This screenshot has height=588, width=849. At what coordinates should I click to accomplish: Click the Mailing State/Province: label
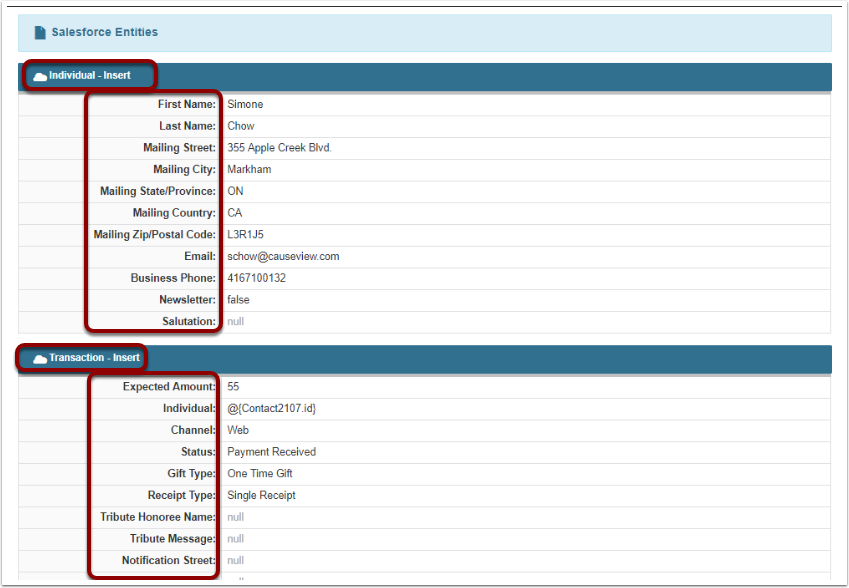pos(158,191)
